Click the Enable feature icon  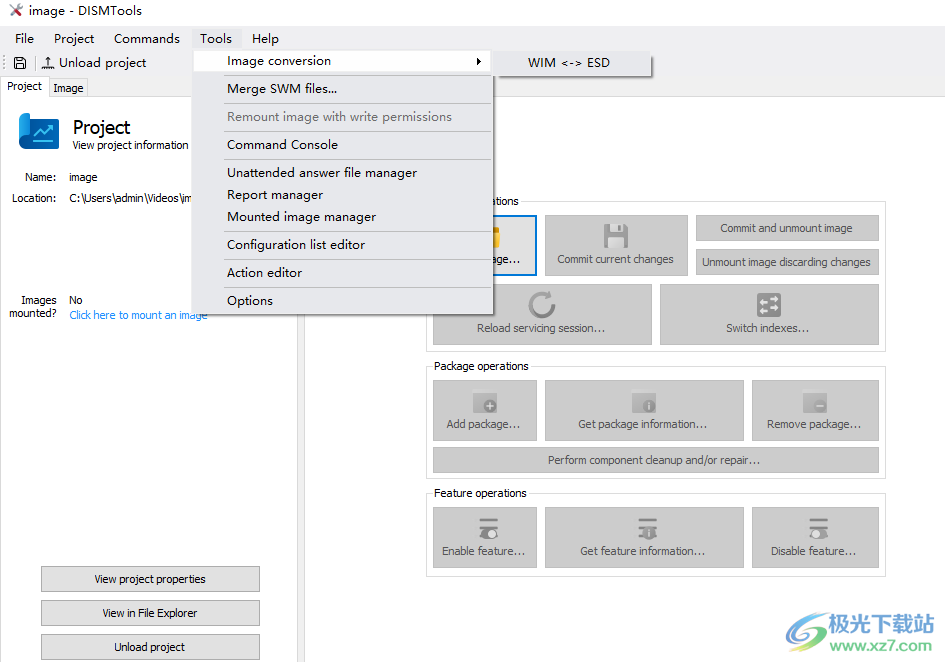[485, 529]
